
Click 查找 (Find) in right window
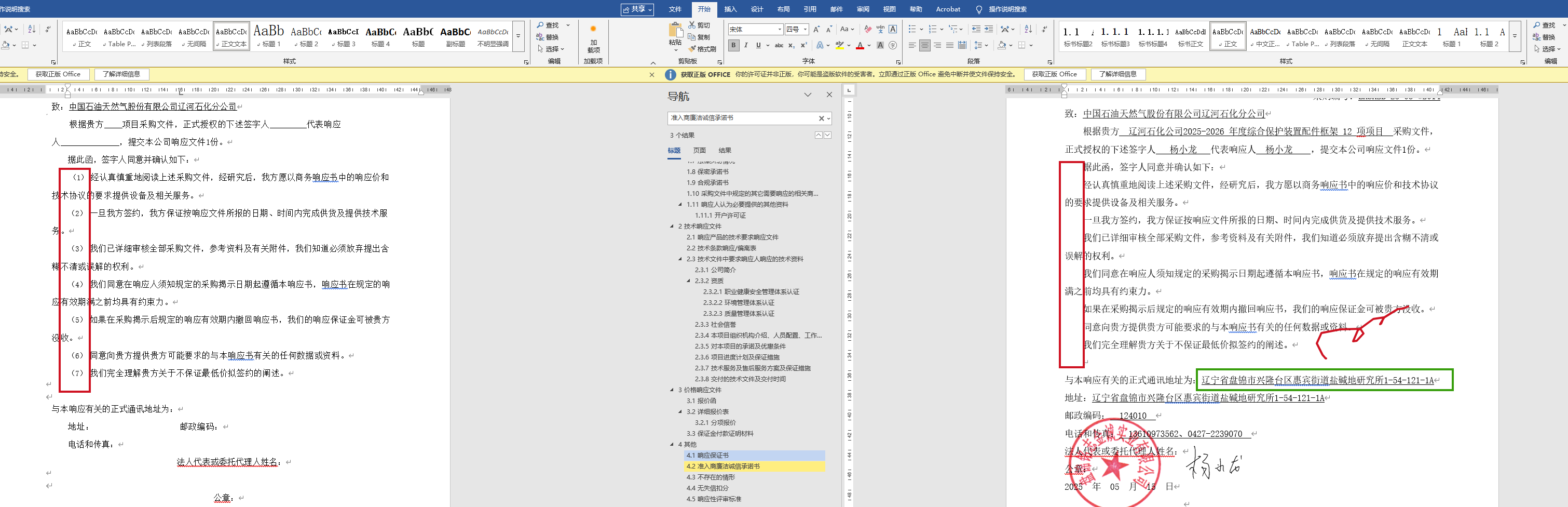[1544, 25]
